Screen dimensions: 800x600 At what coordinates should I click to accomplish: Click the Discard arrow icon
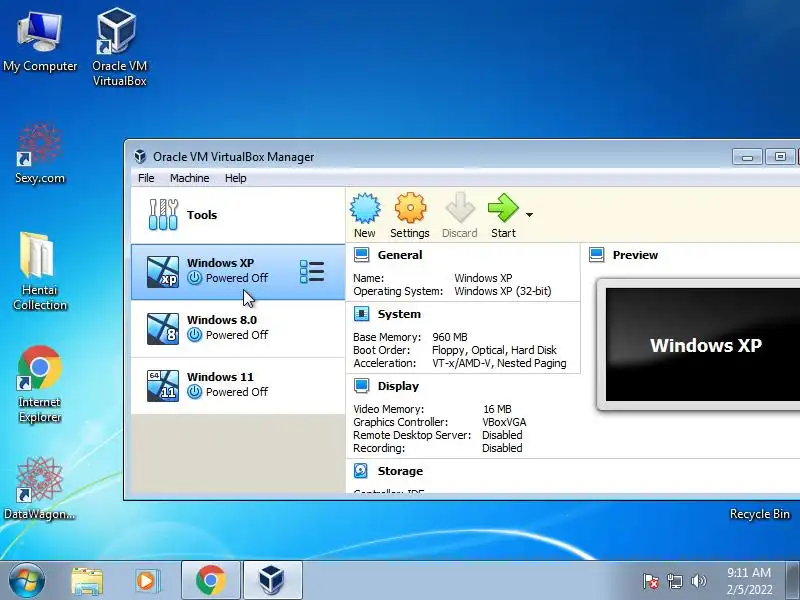460,208
